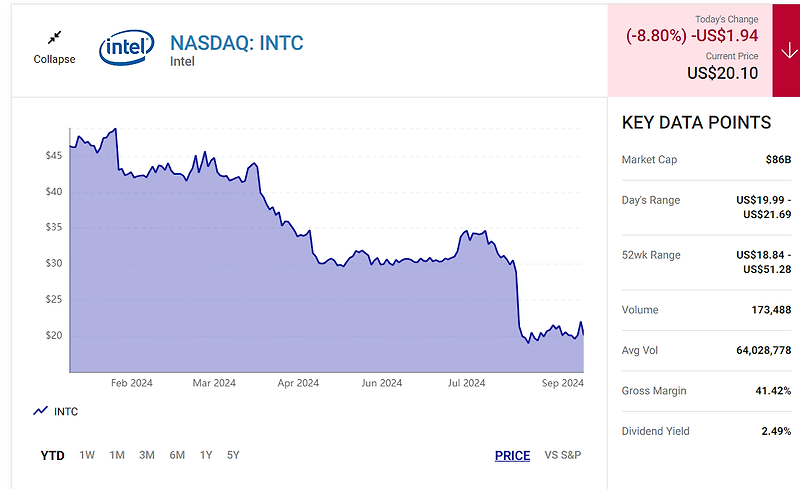Toggle chart to VS S&P comparison
800x489 pixels.
point(563,455)
